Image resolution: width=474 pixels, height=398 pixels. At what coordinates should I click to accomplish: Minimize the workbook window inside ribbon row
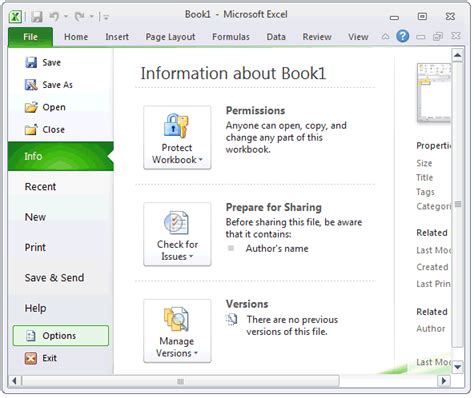[x=421, y=37]
